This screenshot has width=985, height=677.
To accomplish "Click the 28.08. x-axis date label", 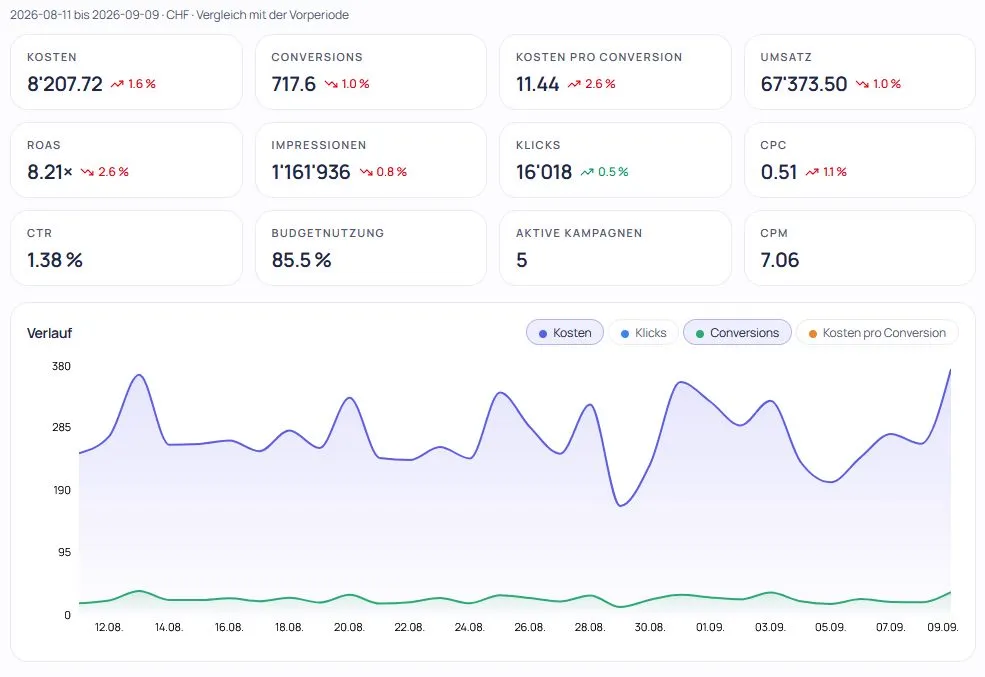I will (590, 627).
